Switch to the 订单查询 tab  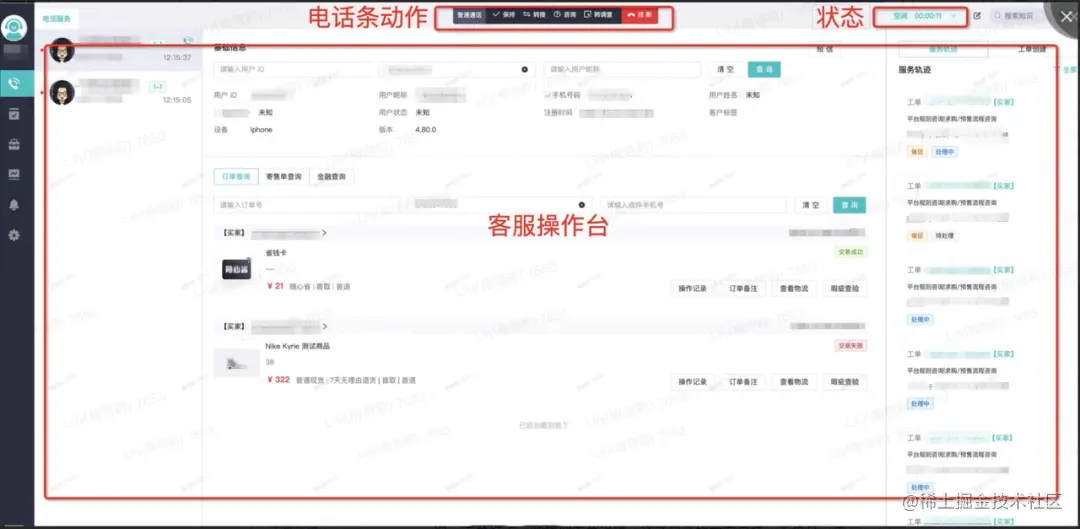tap(236, 177)
